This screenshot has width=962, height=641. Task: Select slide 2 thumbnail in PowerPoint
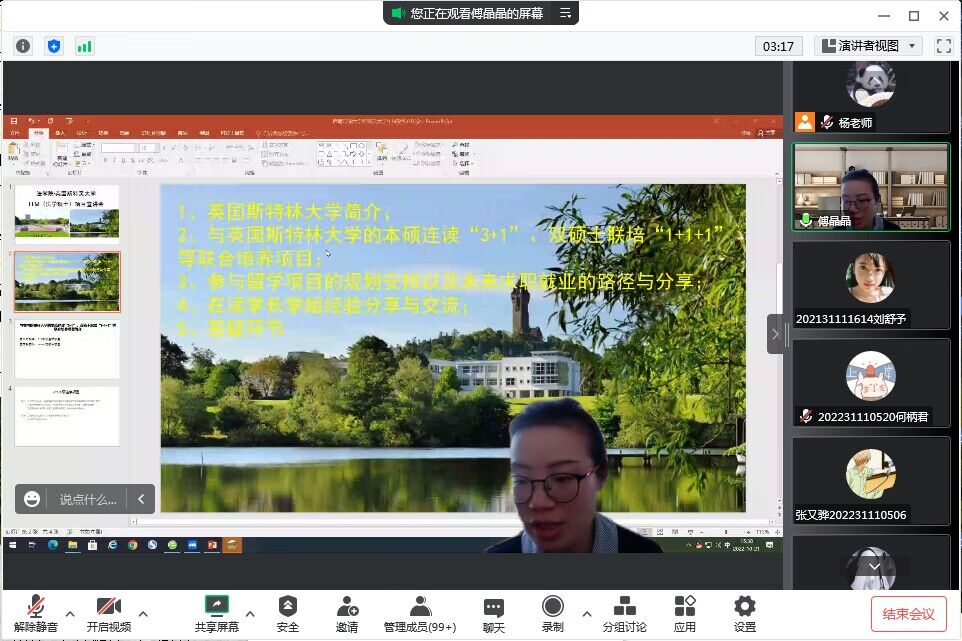point(67,282)
